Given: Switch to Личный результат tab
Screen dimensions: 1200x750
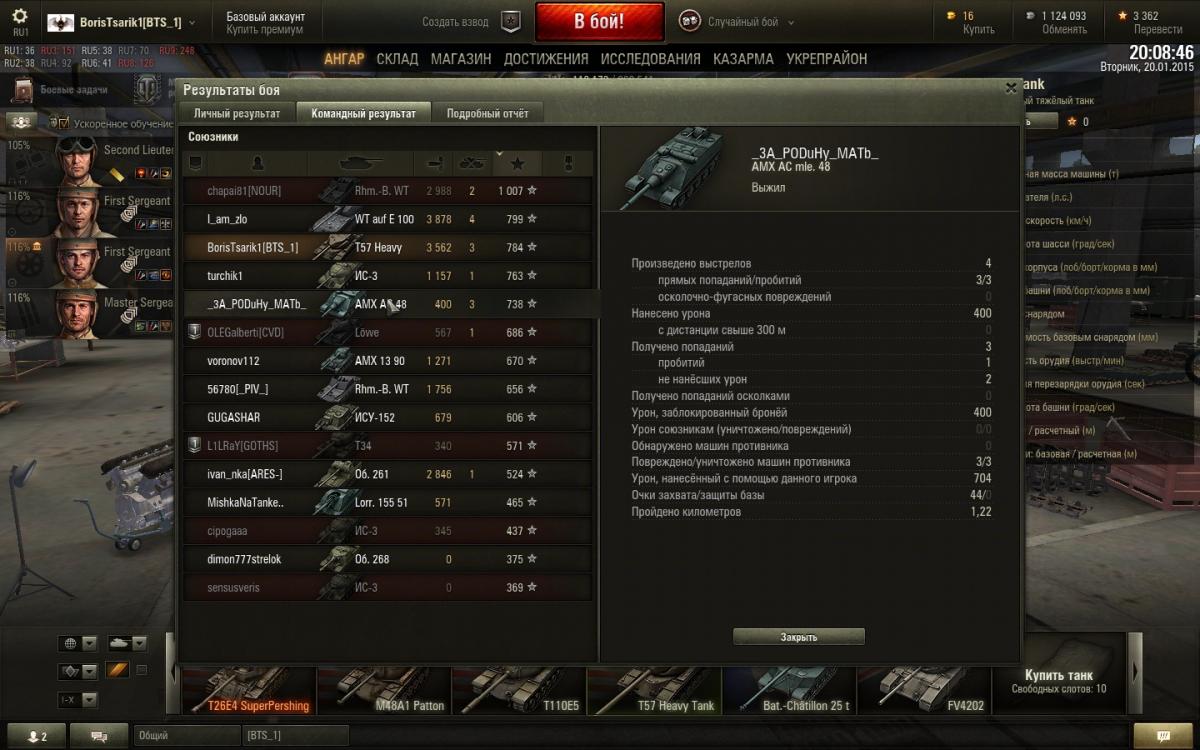Looking at the screenshot, I should point(237,113).
